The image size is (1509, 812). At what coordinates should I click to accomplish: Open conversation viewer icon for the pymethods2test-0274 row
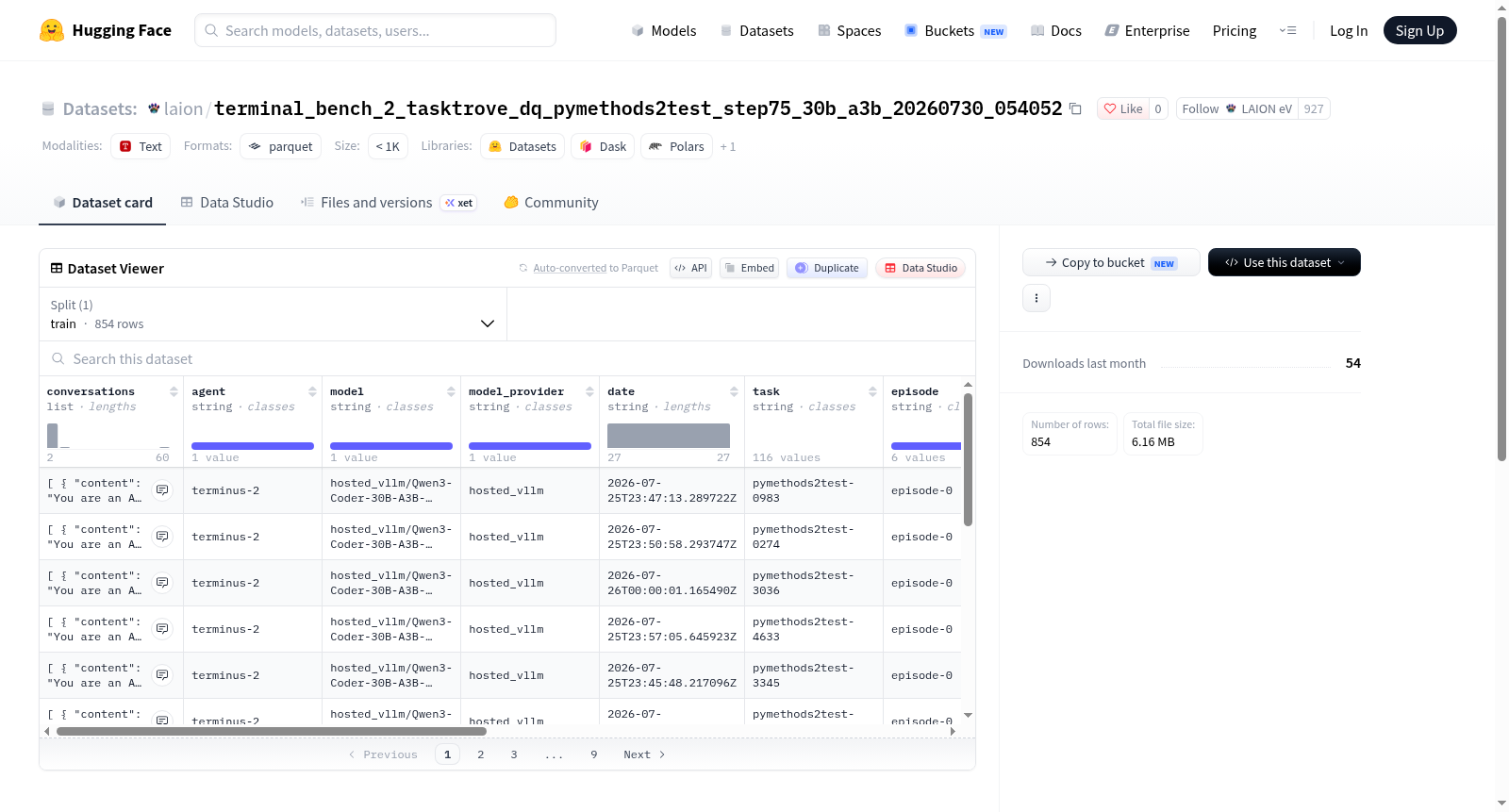162,537
